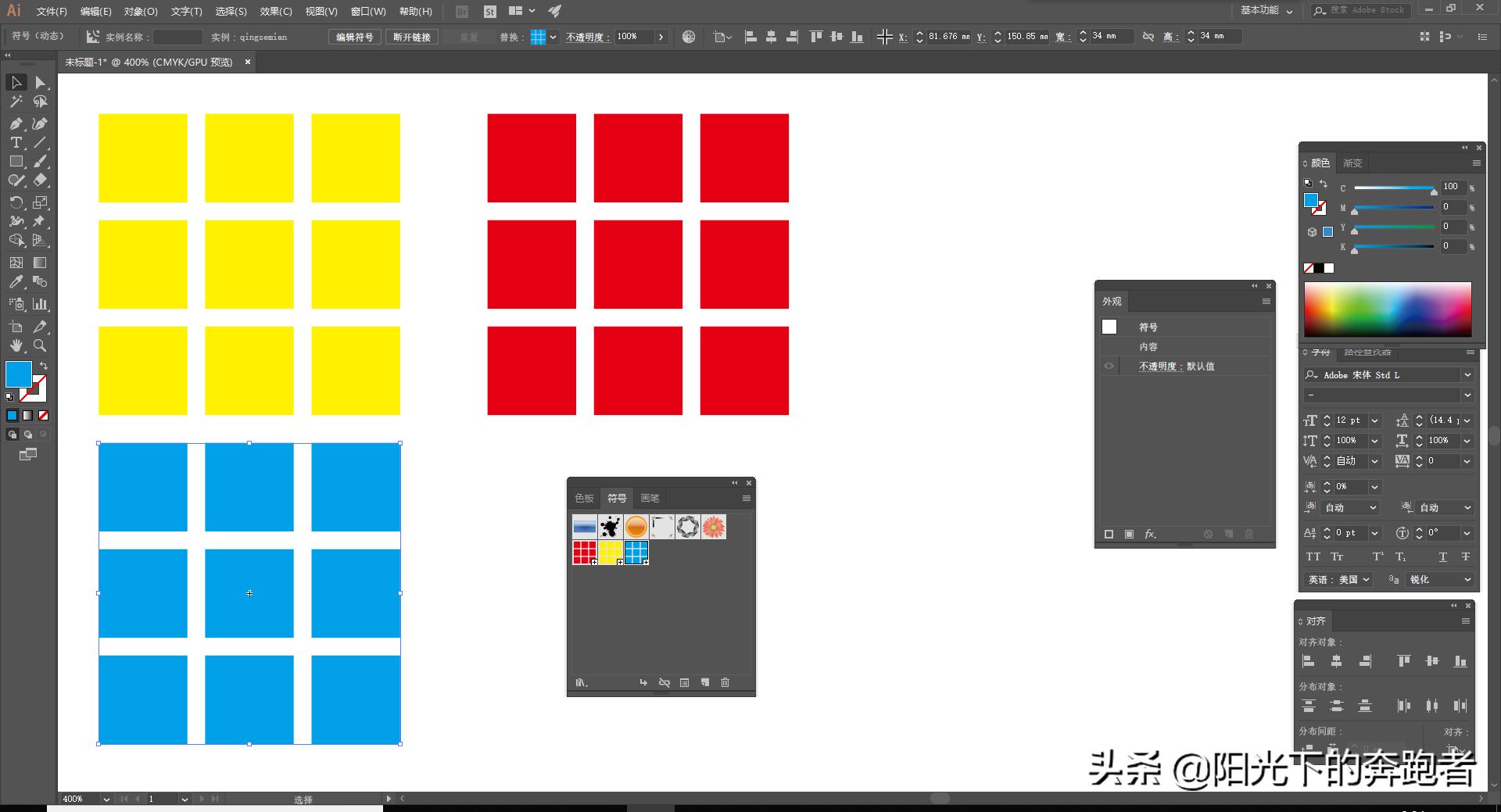Click the 断开链接 button
The height and width of the screenshot is (812, 1501).
[411, 37]
